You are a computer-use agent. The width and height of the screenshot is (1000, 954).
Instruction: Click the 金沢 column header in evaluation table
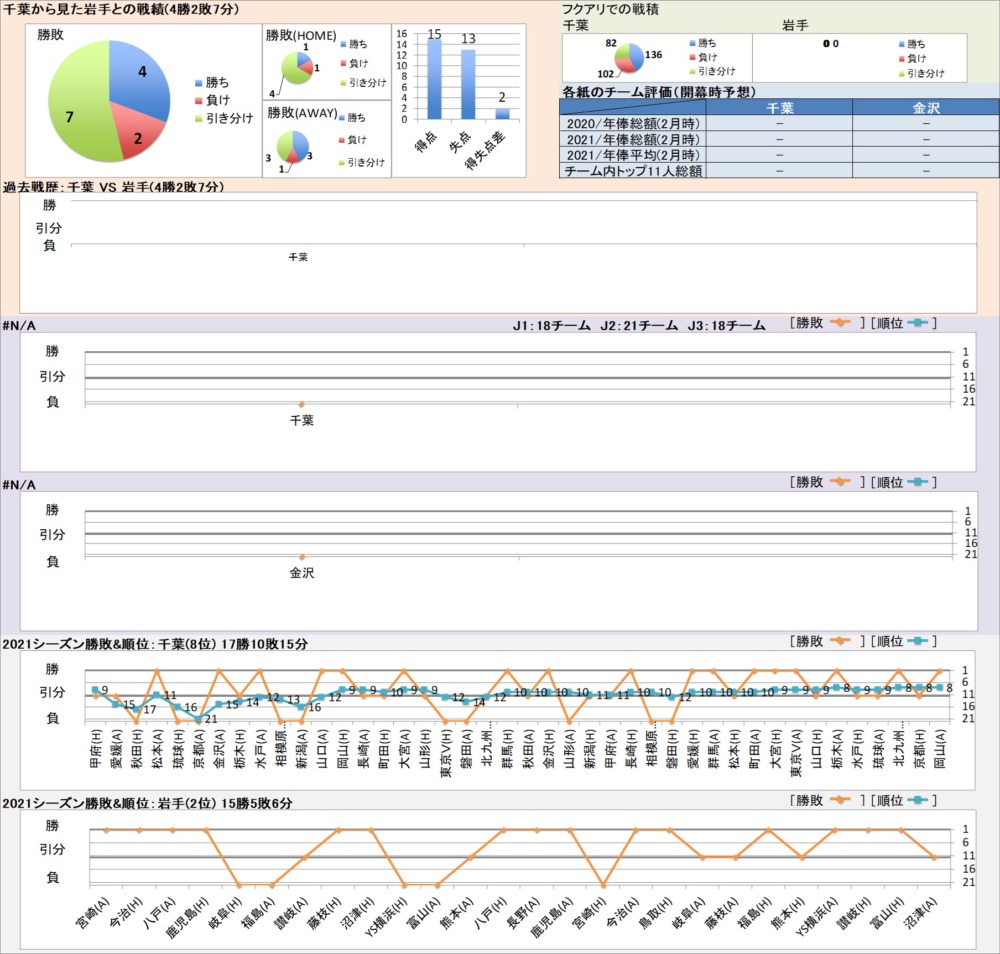click(926, 108)
